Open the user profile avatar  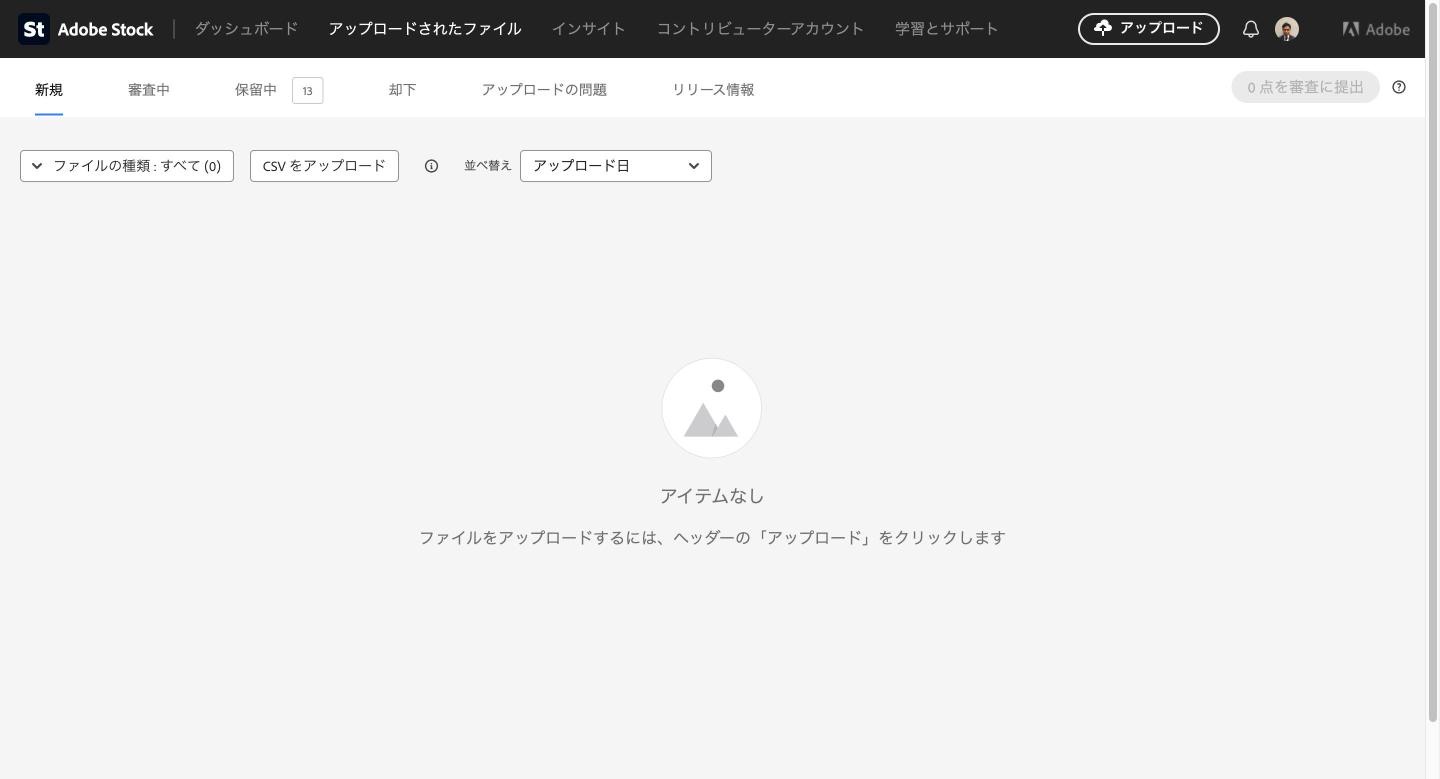coord(1287,29)
